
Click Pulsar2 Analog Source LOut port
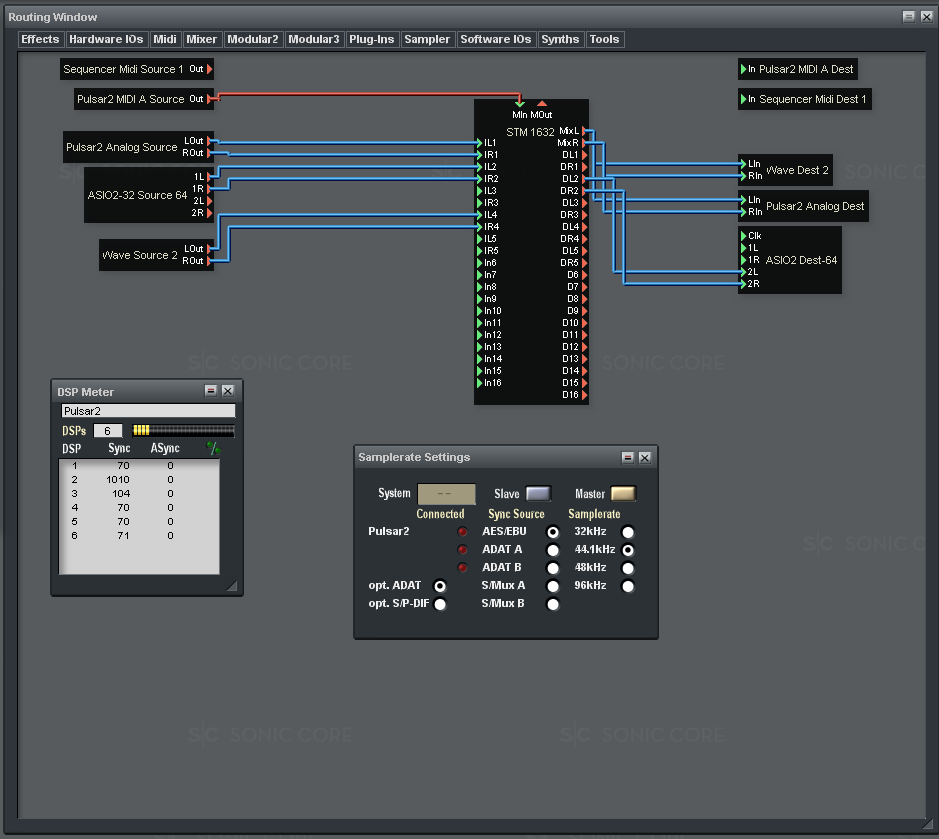pyautogui.click(x=210, y=141)
